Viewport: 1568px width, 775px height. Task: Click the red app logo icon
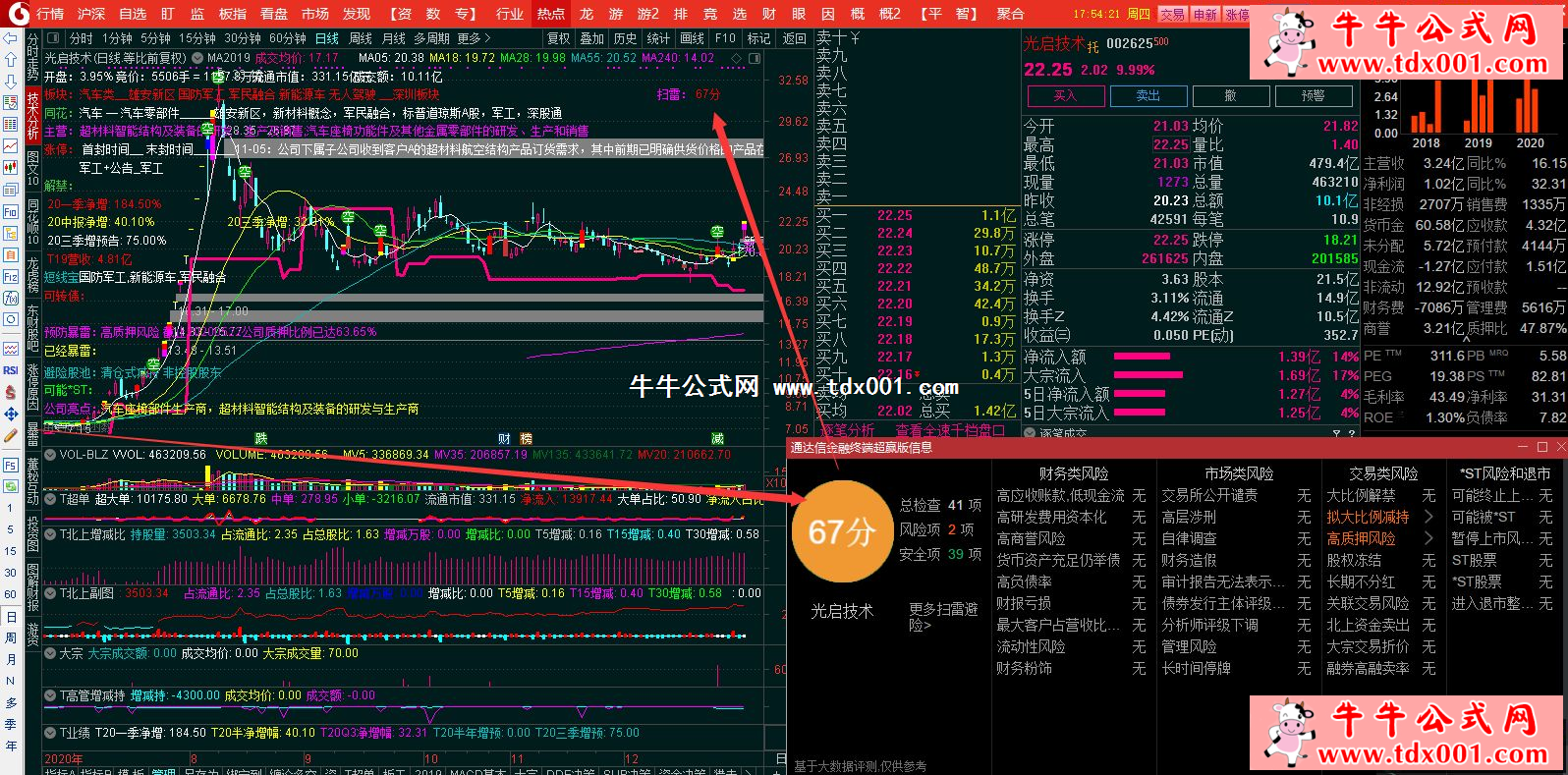pos(17,13)
